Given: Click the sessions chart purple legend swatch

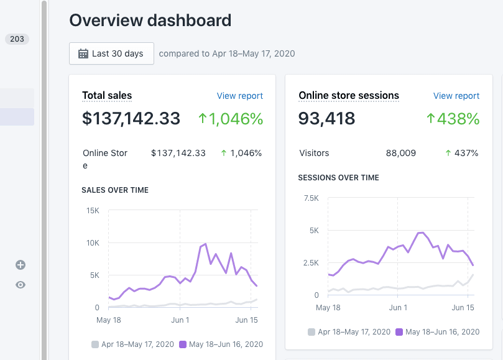Looking at the screenshot, I should pos(399,332).
